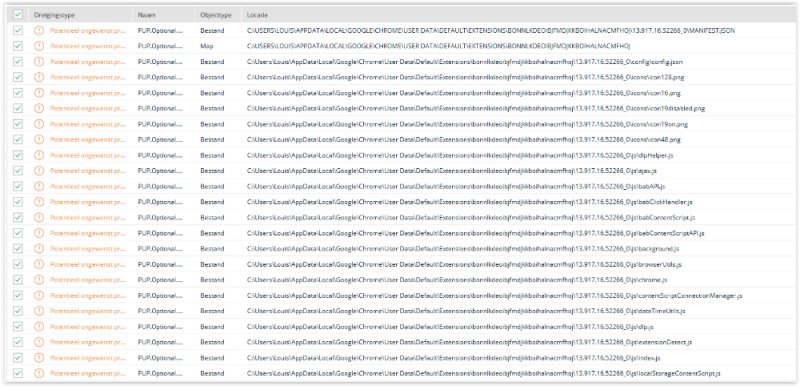Click the 'Bestand' cell on the background.js row
Screen dimensions: 800x386
pos(212,249)
